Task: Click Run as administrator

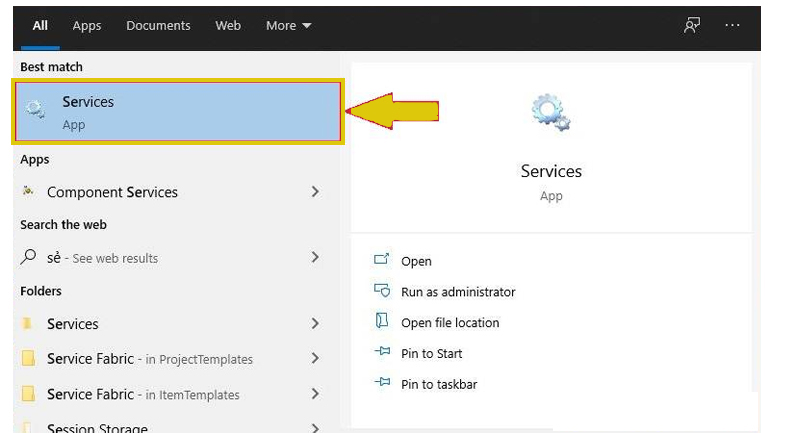Action: pyautogui.click(x=458, y=292)
